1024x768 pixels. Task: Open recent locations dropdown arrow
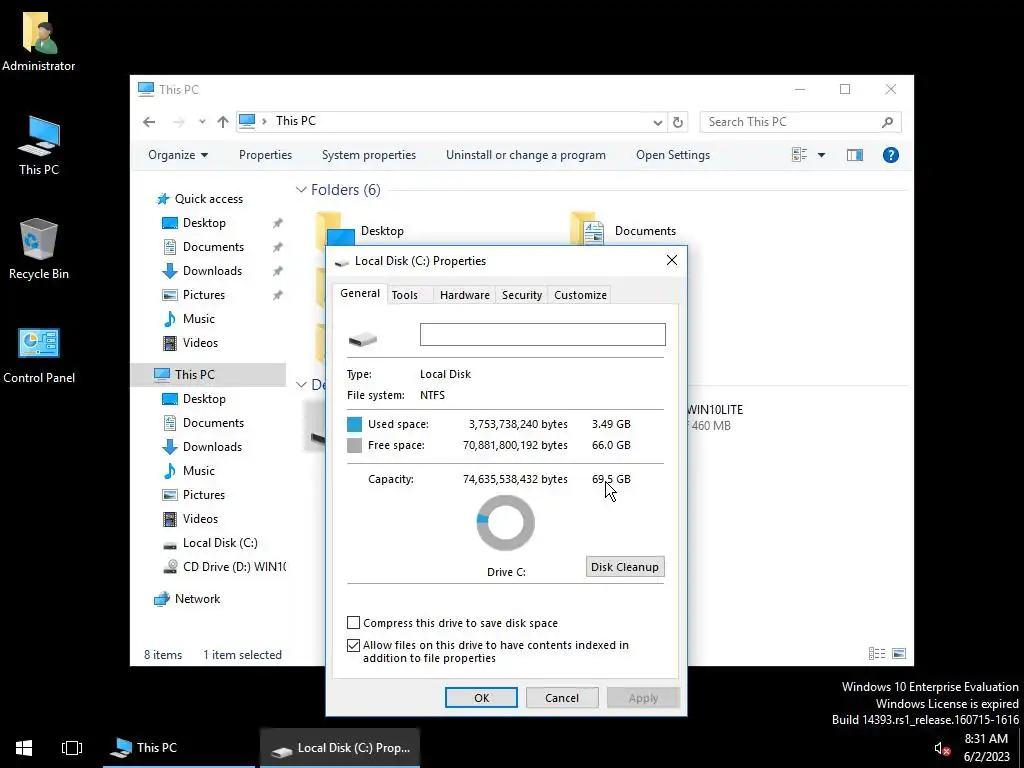click(x=202, y=121)
